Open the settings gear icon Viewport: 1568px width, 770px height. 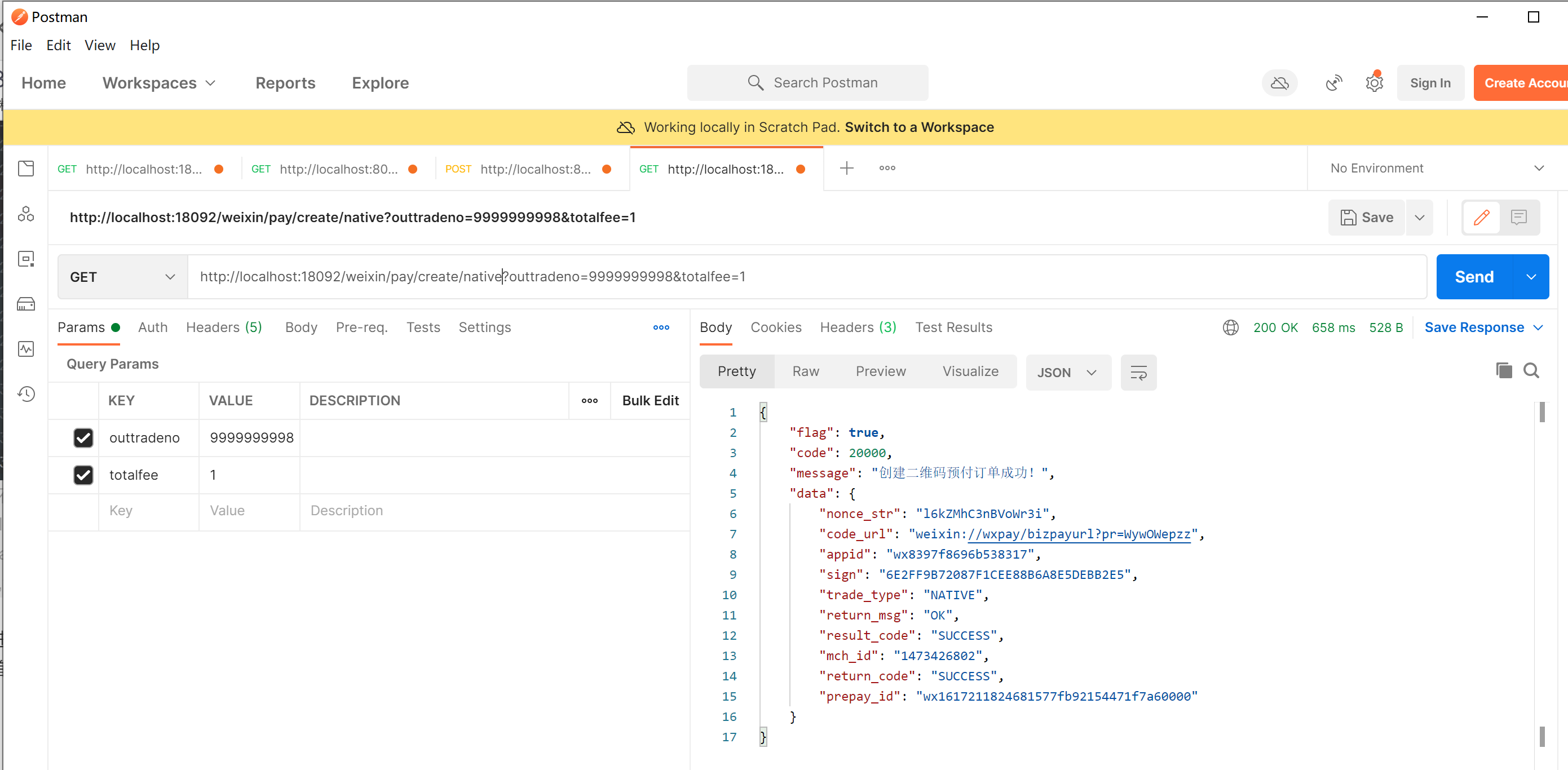pyautogui.click(x=1374, y=83)
